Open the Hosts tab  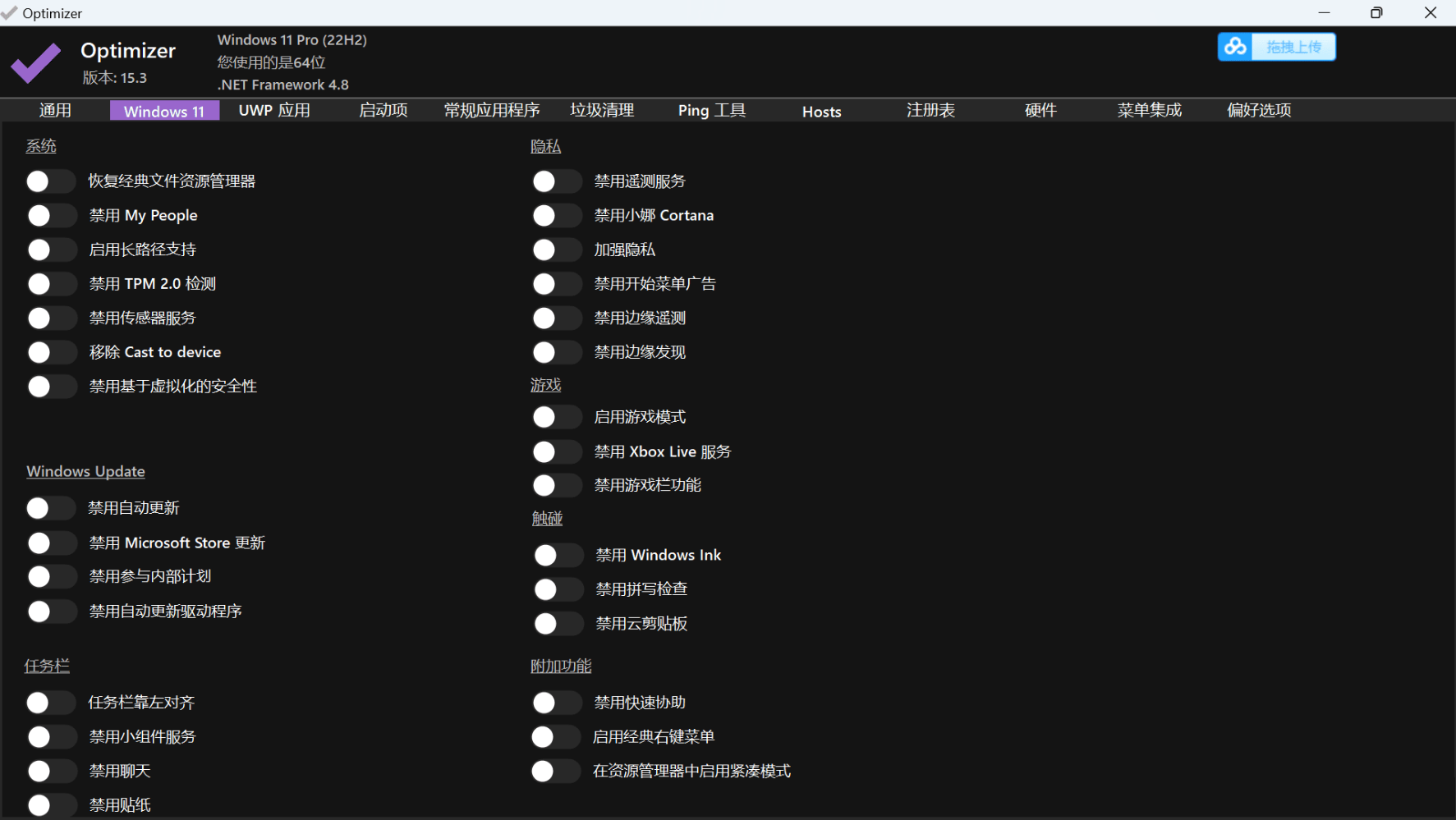pyautogui.click(x=821, y=112)
